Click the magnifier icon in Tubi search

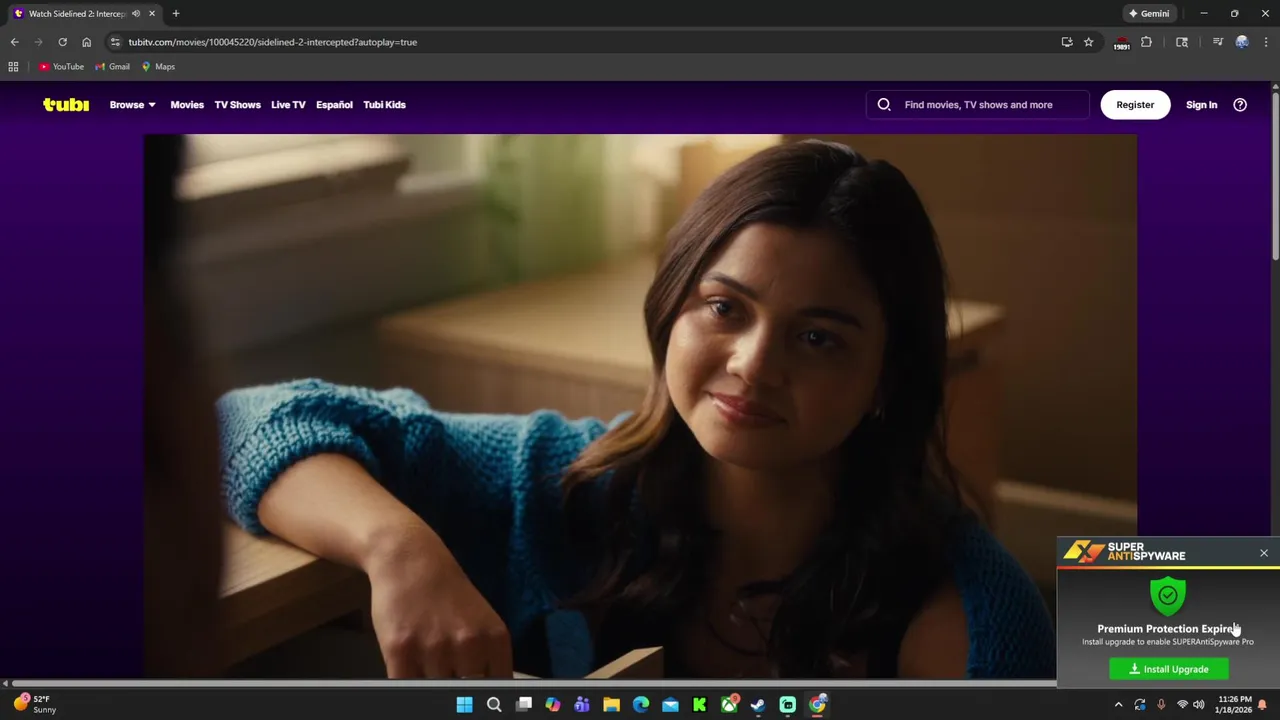pos(884,104)
